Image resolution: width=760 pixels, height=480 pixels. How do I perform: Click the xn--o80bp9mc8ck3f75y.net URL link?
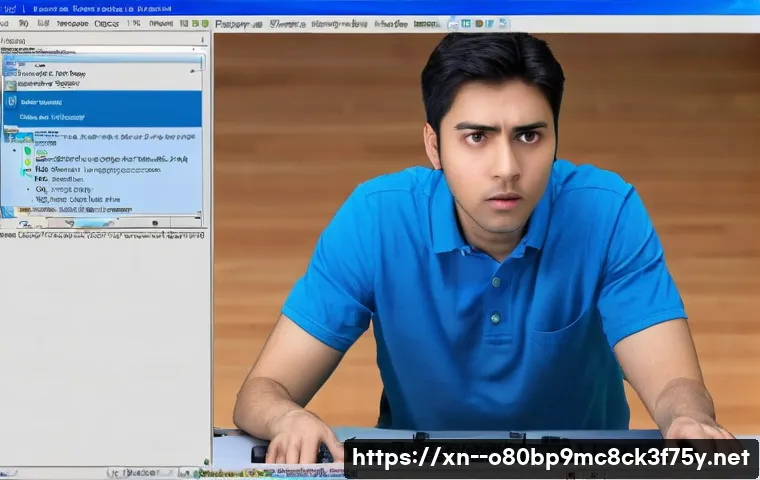pyautogui.click(x=552, y=458)
